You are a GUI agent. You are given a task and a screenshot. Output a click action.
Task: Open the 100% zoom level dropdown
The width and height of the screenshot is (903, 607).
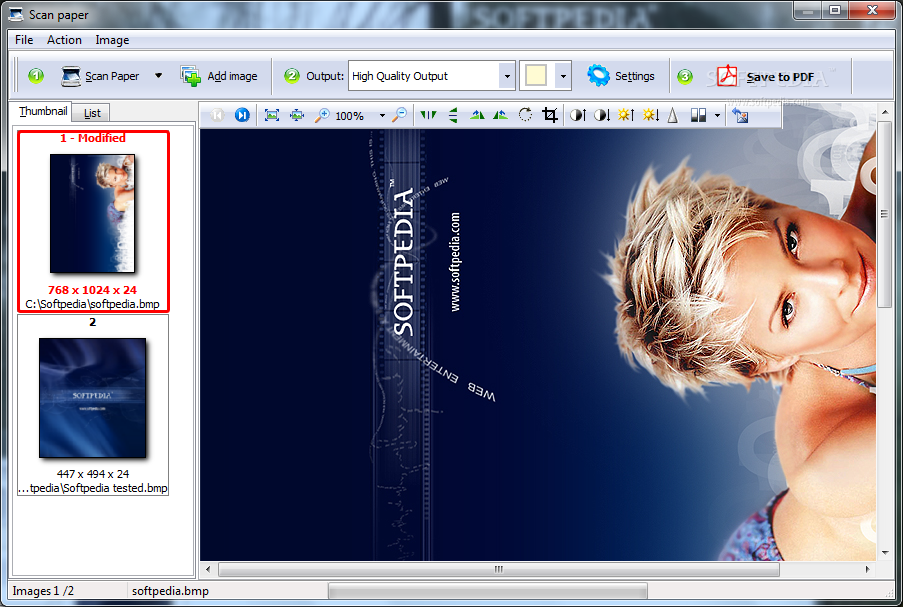(382, 116)
